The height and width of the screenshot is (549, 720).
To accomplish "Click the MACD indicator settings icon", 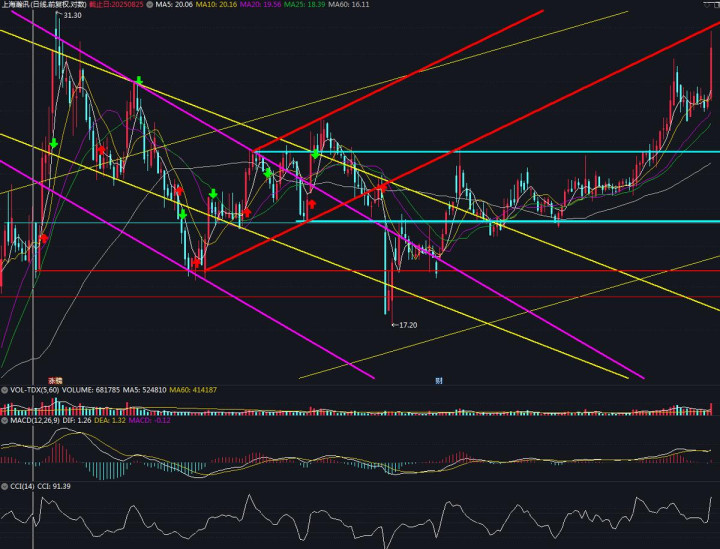I will (4, 421).
